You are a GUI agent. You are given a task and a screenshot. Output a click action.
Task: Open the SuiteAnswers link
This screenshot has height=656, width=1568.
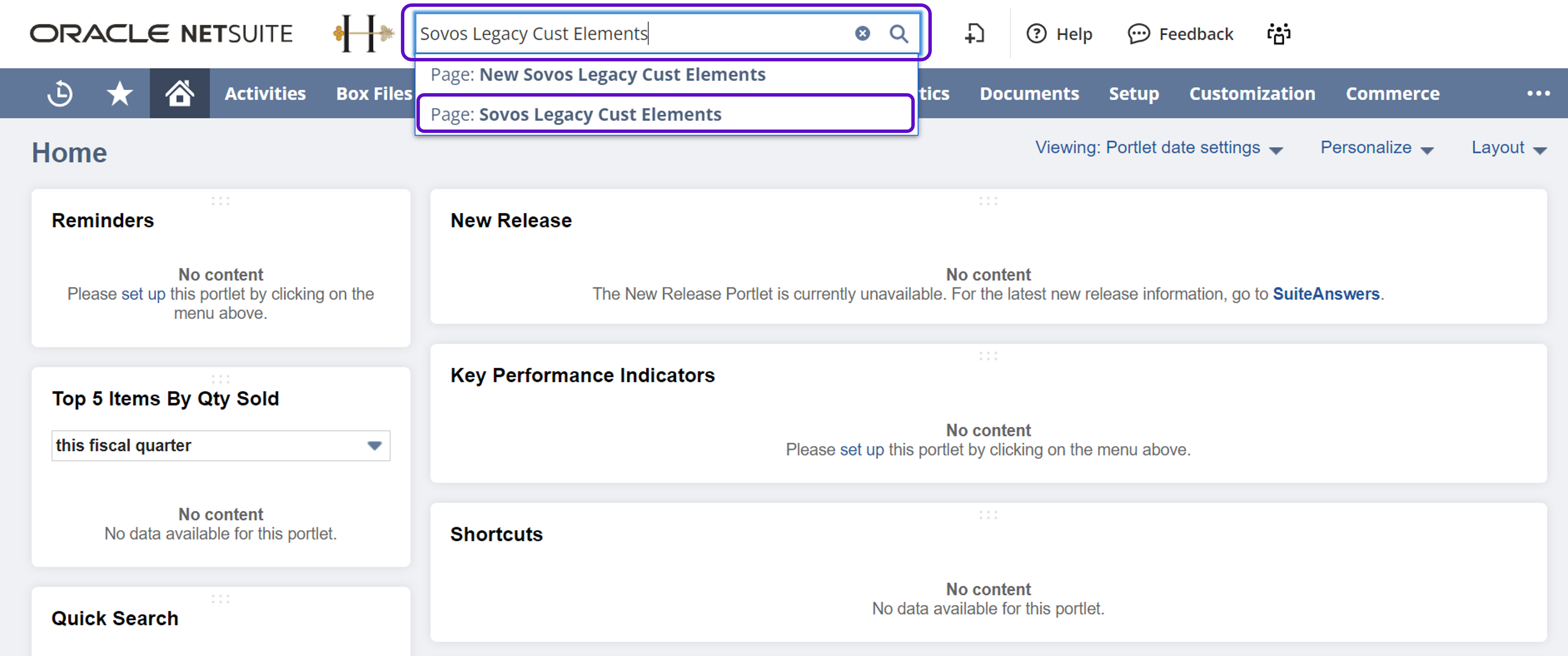pyautogui.click(x=1326, y=294)
